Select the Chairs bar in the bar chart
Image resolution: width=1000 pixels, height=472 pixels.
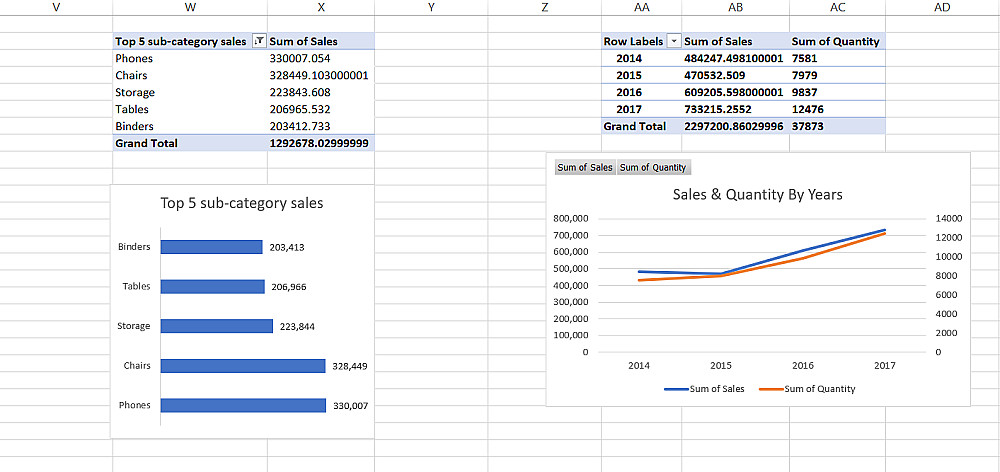pyautogui.click(x=243, y=365)
